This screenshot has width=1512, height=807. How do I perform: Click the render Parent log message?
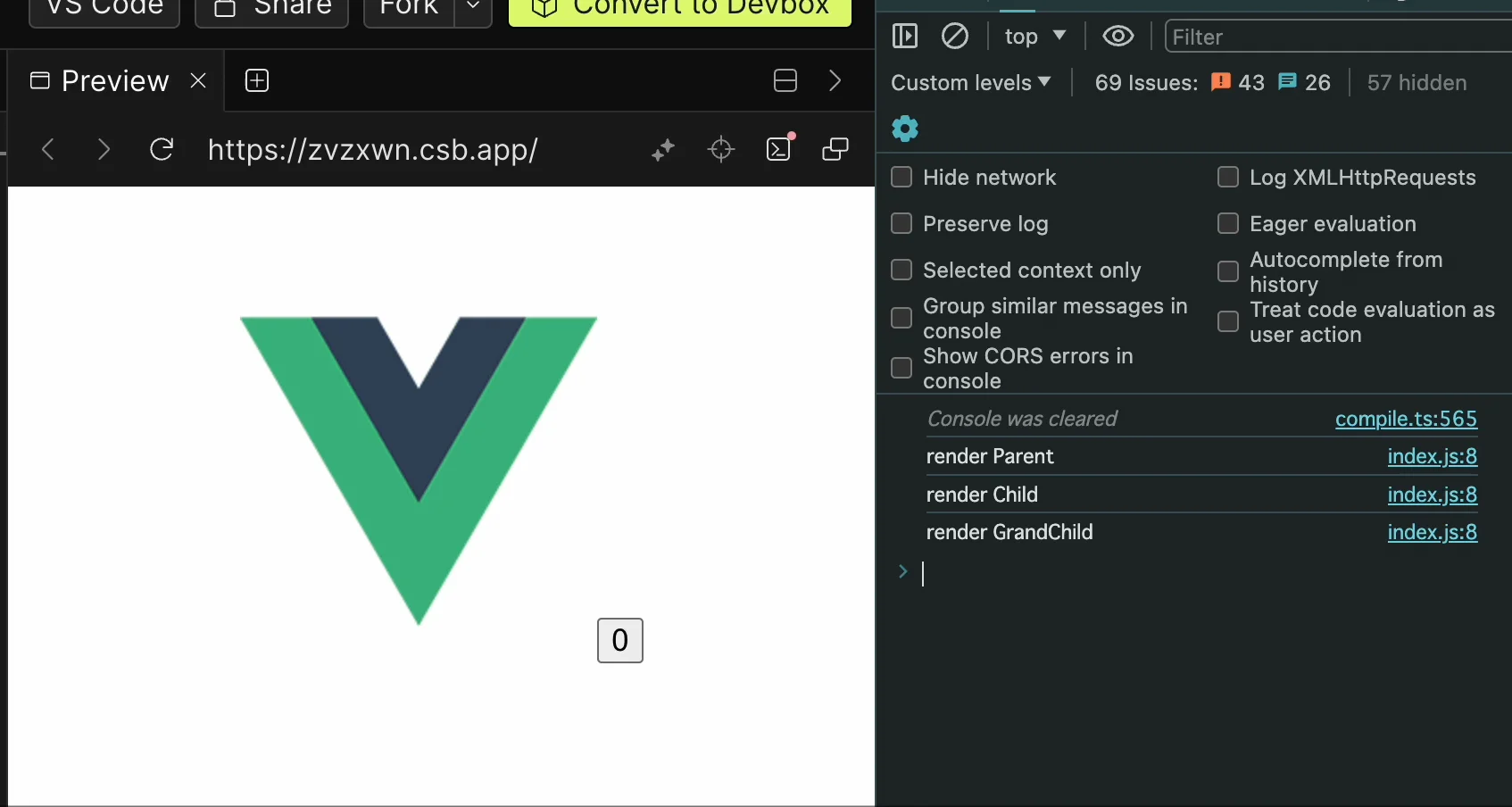click(x=990, y=456)
